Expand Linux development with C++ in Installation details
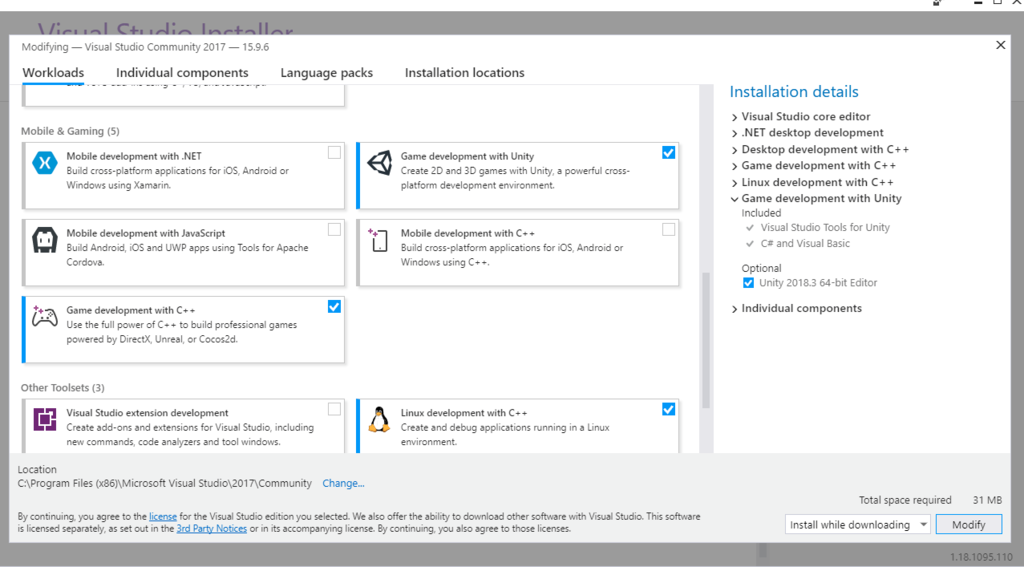The height and width of the screenshot is (567, 1024). [735, 183]
